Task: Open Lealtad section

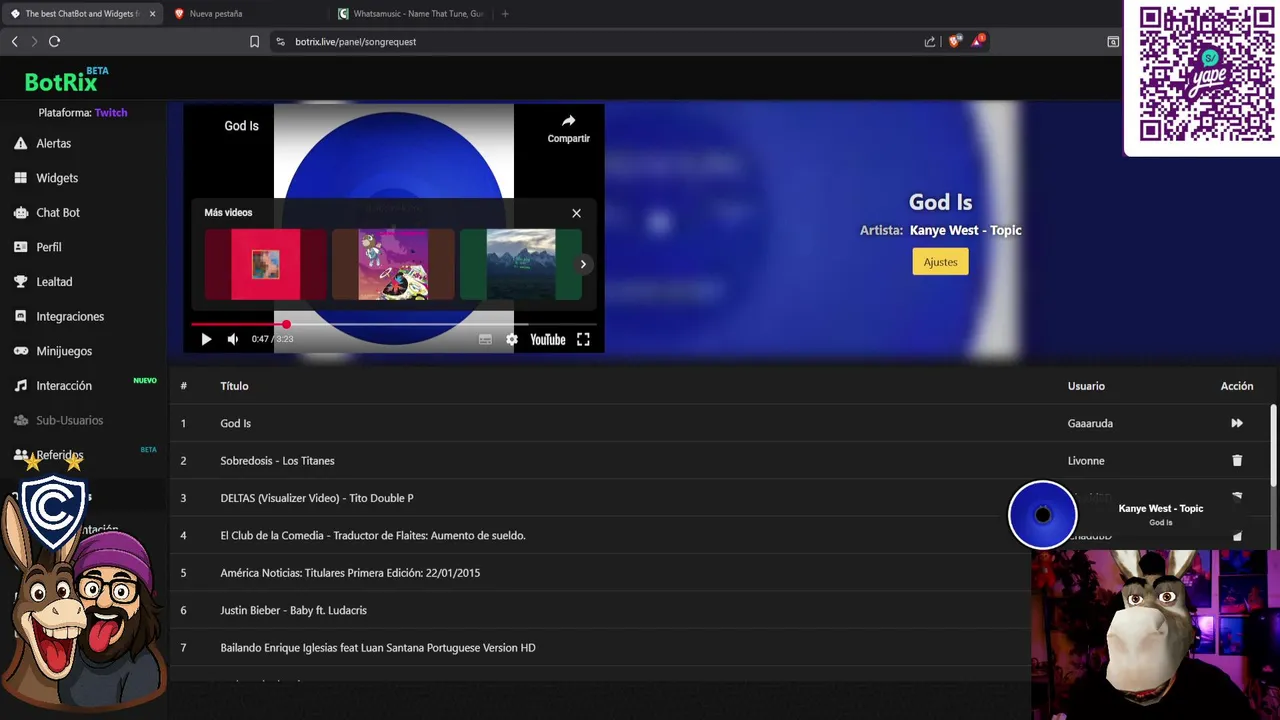Action: [x=54, y=282]
